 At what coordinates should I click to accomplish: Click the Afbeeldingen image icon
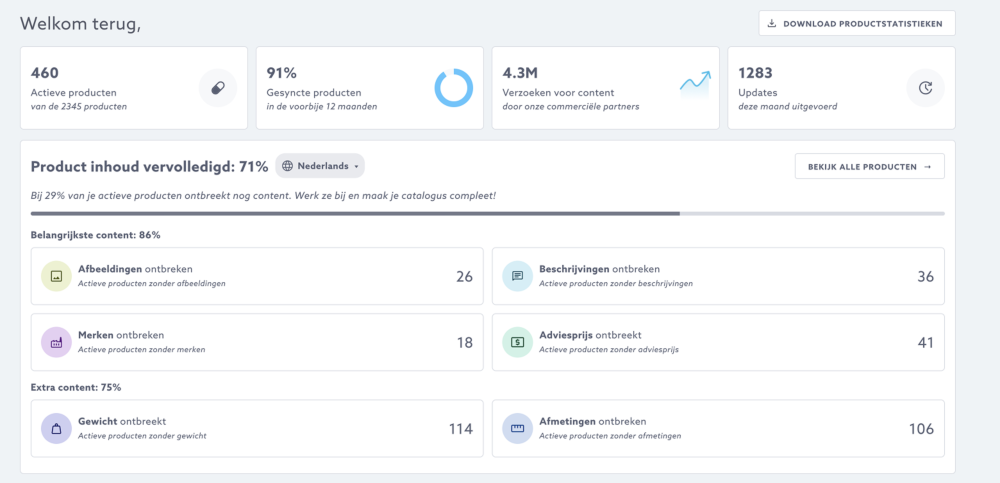[x=56, y=276]
